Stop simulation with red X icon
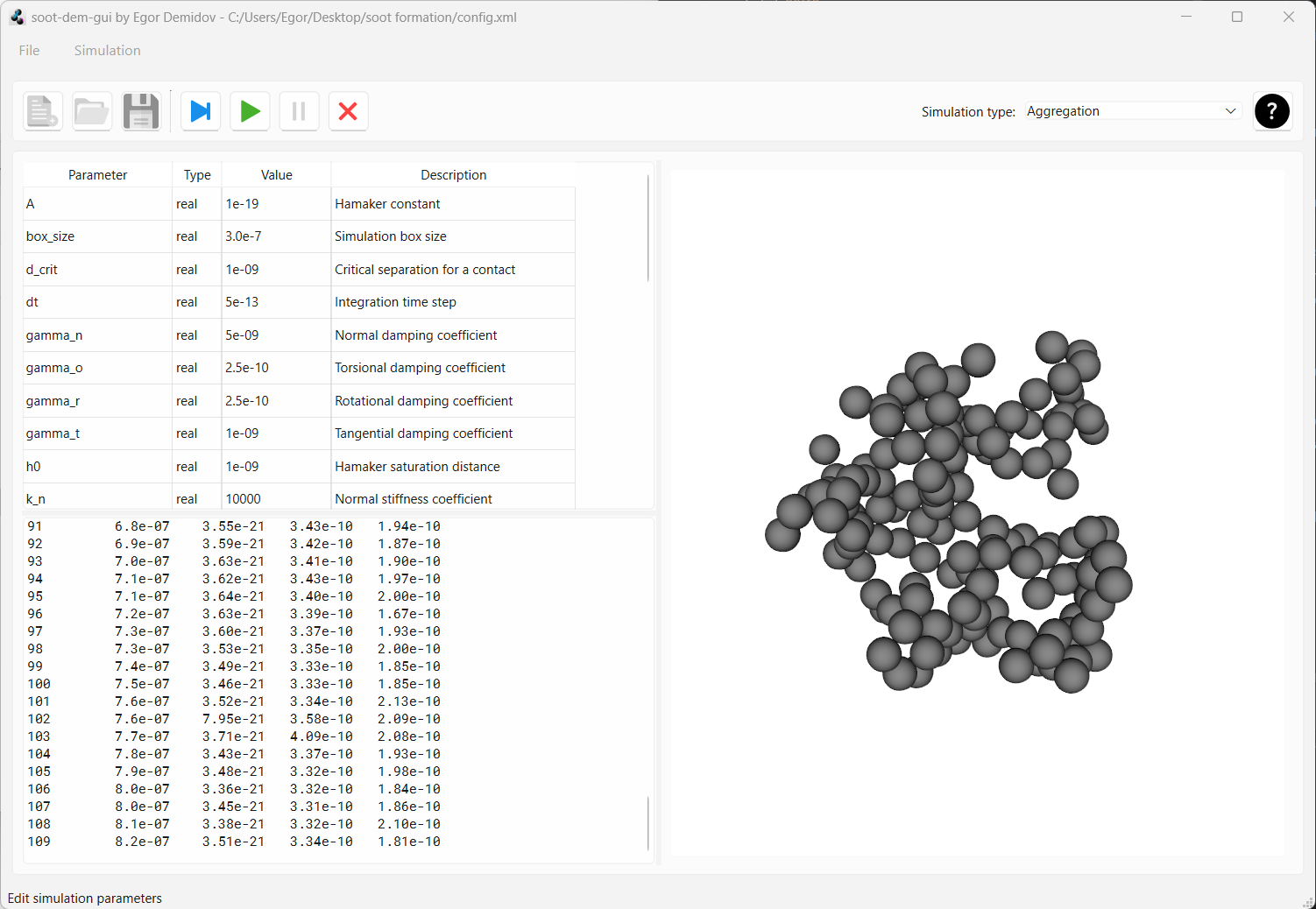 pyautogui.click(x=348, y=111)
